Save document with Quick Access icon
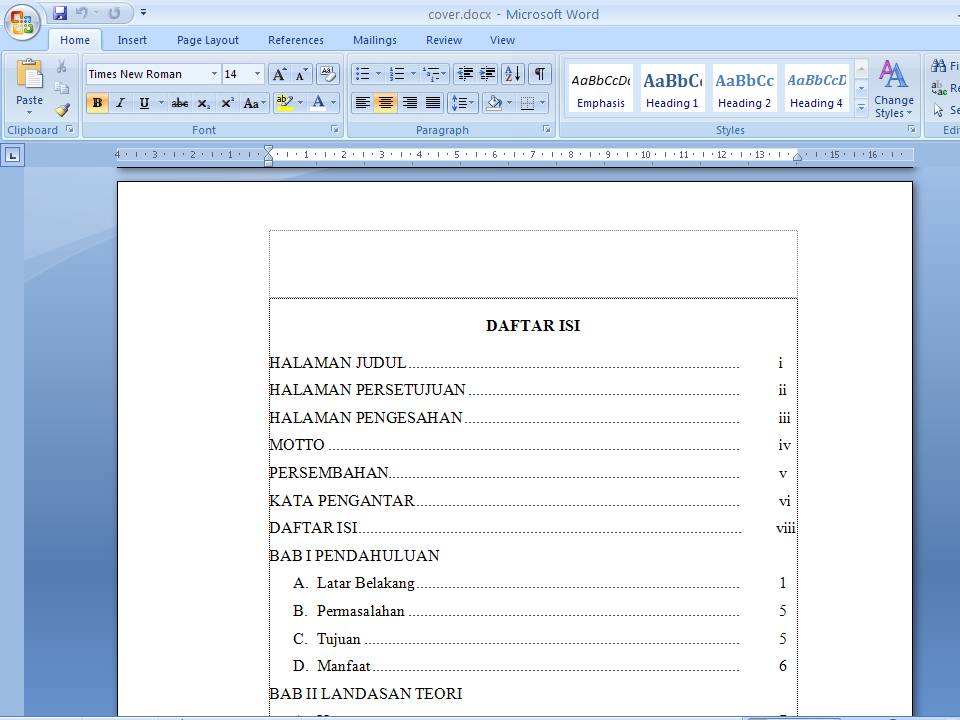 point(59,13)
